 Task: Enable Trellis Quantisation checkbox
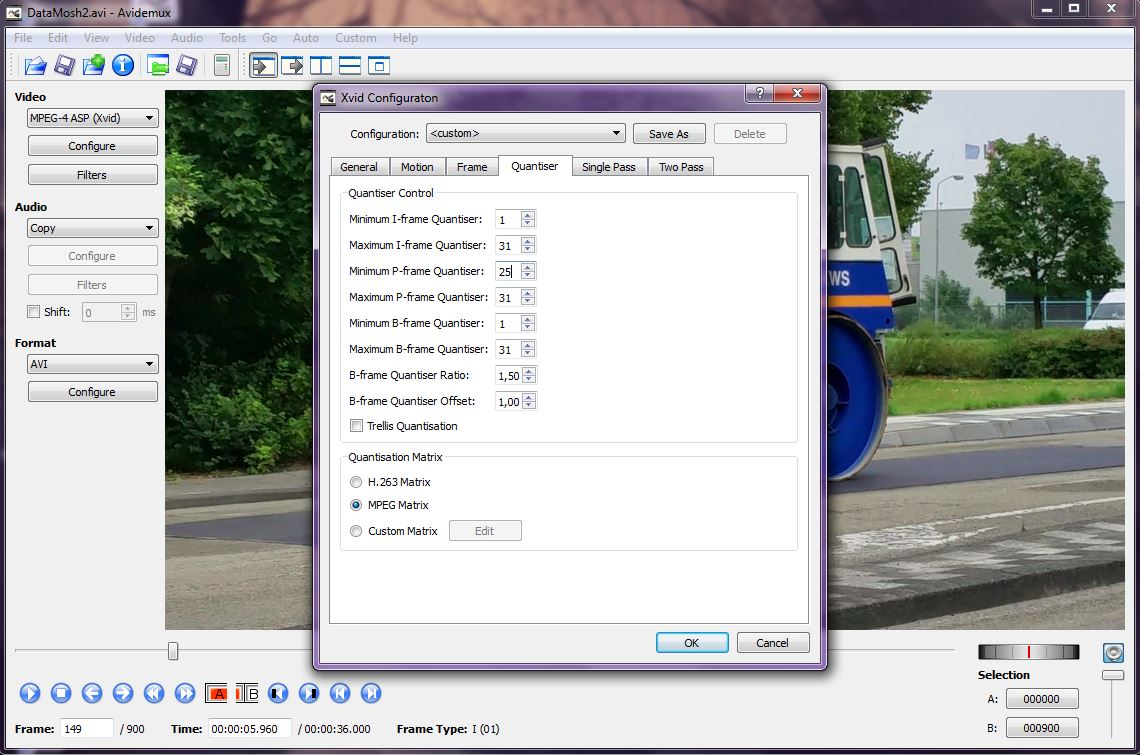point(356,426)
